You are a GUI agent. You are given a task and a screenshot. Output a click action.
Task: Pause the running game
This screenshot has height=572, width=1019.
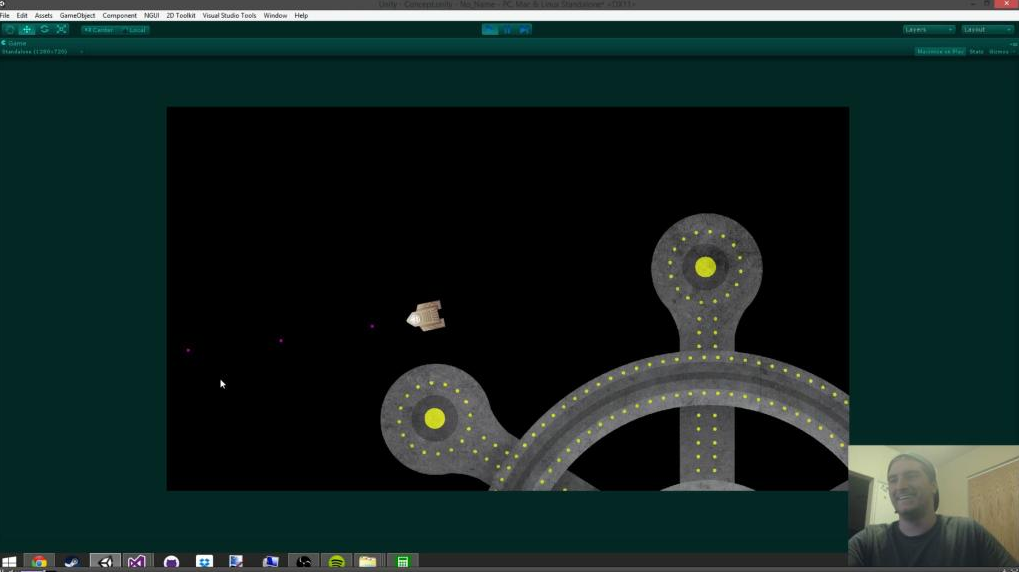click(x=507, y=29)
